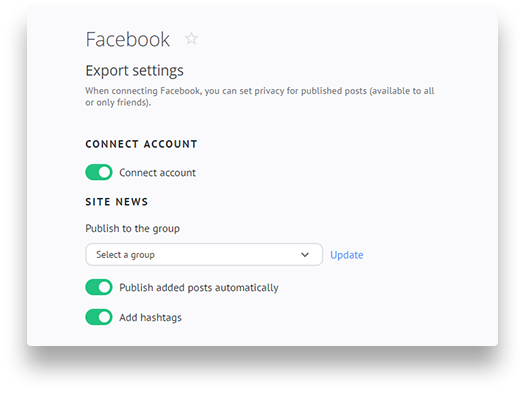This screenshot has width=524, height=395.
Task: Click the chevron arrow in the group selector
Action: [x=304, y=255]
